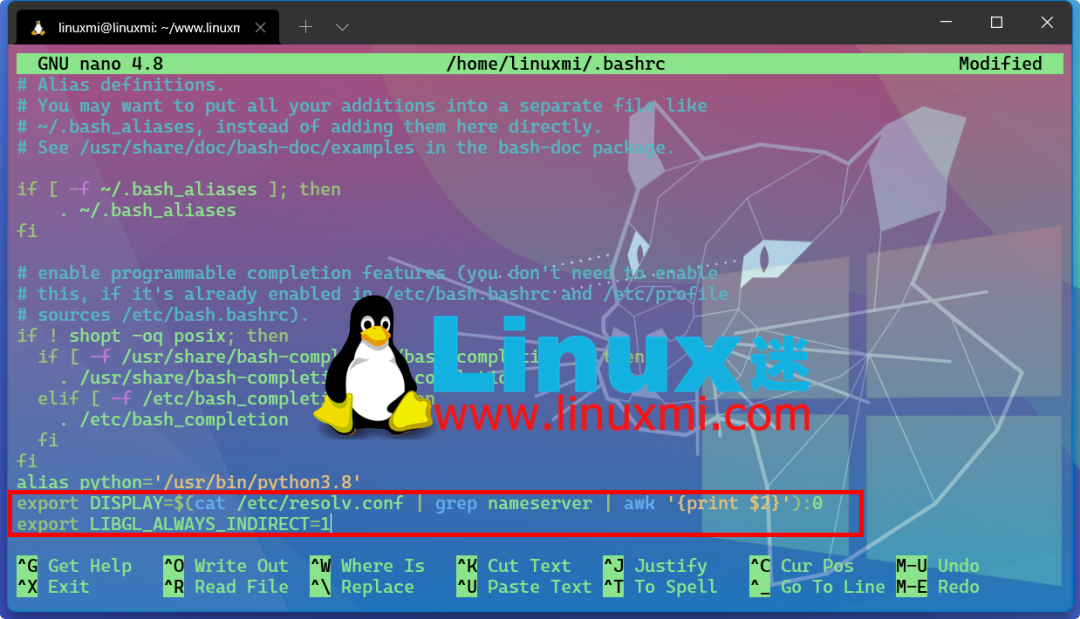The width and height of the screenshot is (1080, 619).
Task: Click the 'GNU nano 4.8' title text
Action: [x=100, y=64]
